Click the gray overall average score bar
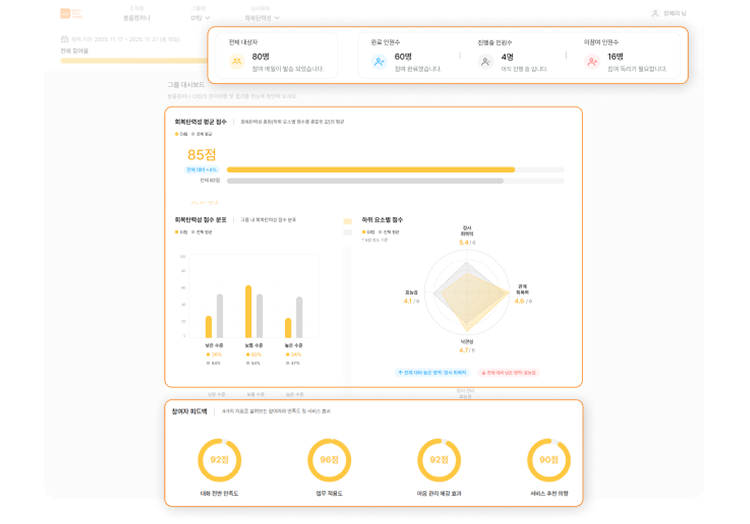This screenshot has width=750, height=524. click(365, 181)
